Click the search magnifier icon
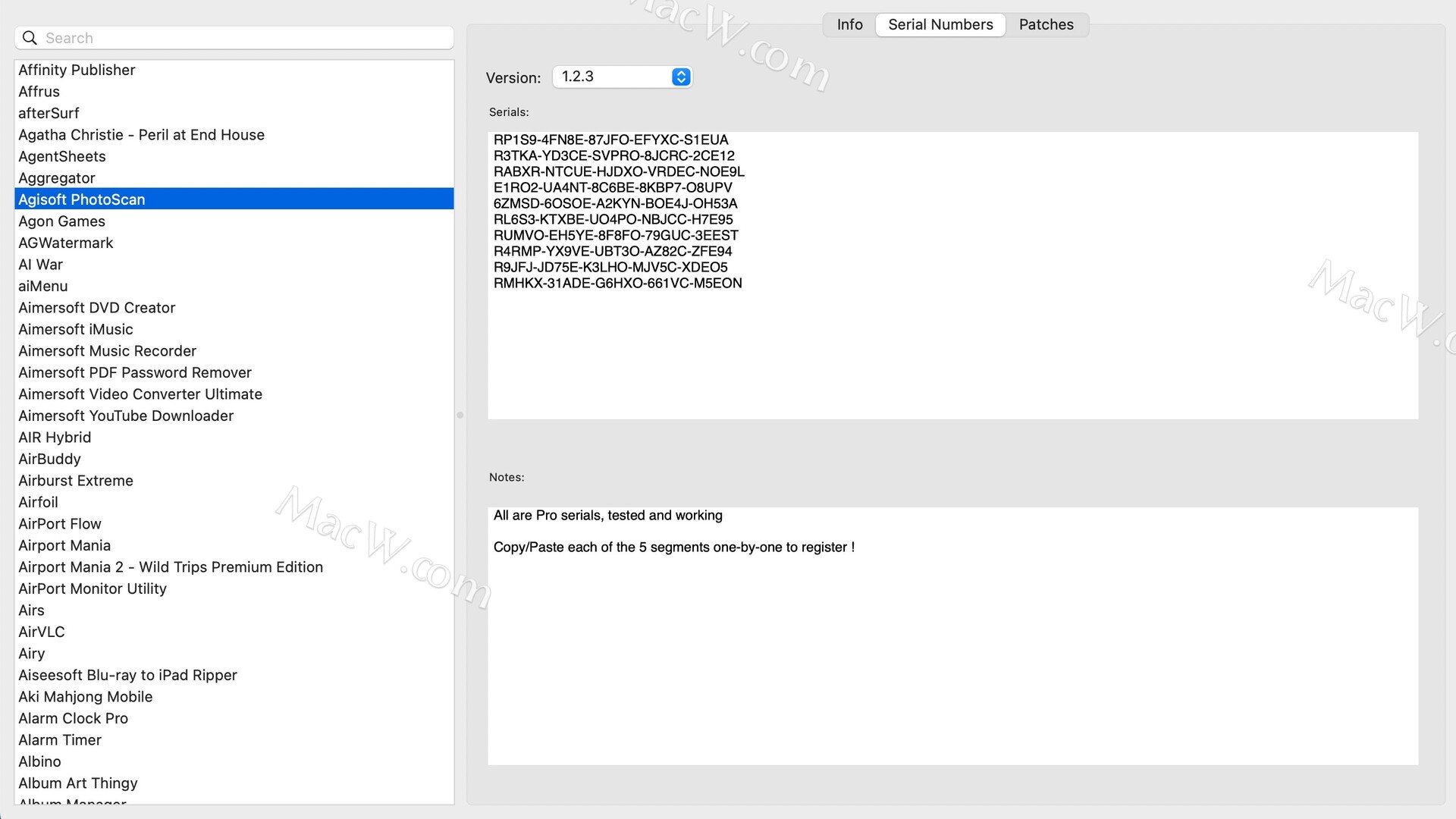1456x819 pixels. pos(30,38)
